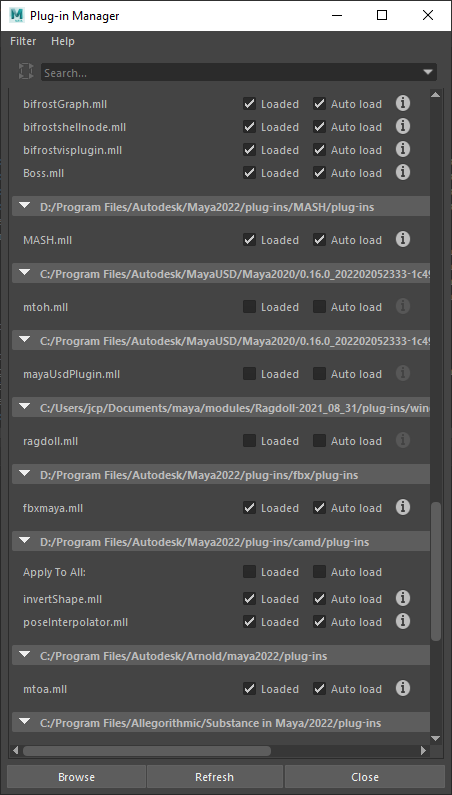Toggle Auto load for bifrostshellnode.mll
Screen dimensions: 452x795
(x=319, y=127)
